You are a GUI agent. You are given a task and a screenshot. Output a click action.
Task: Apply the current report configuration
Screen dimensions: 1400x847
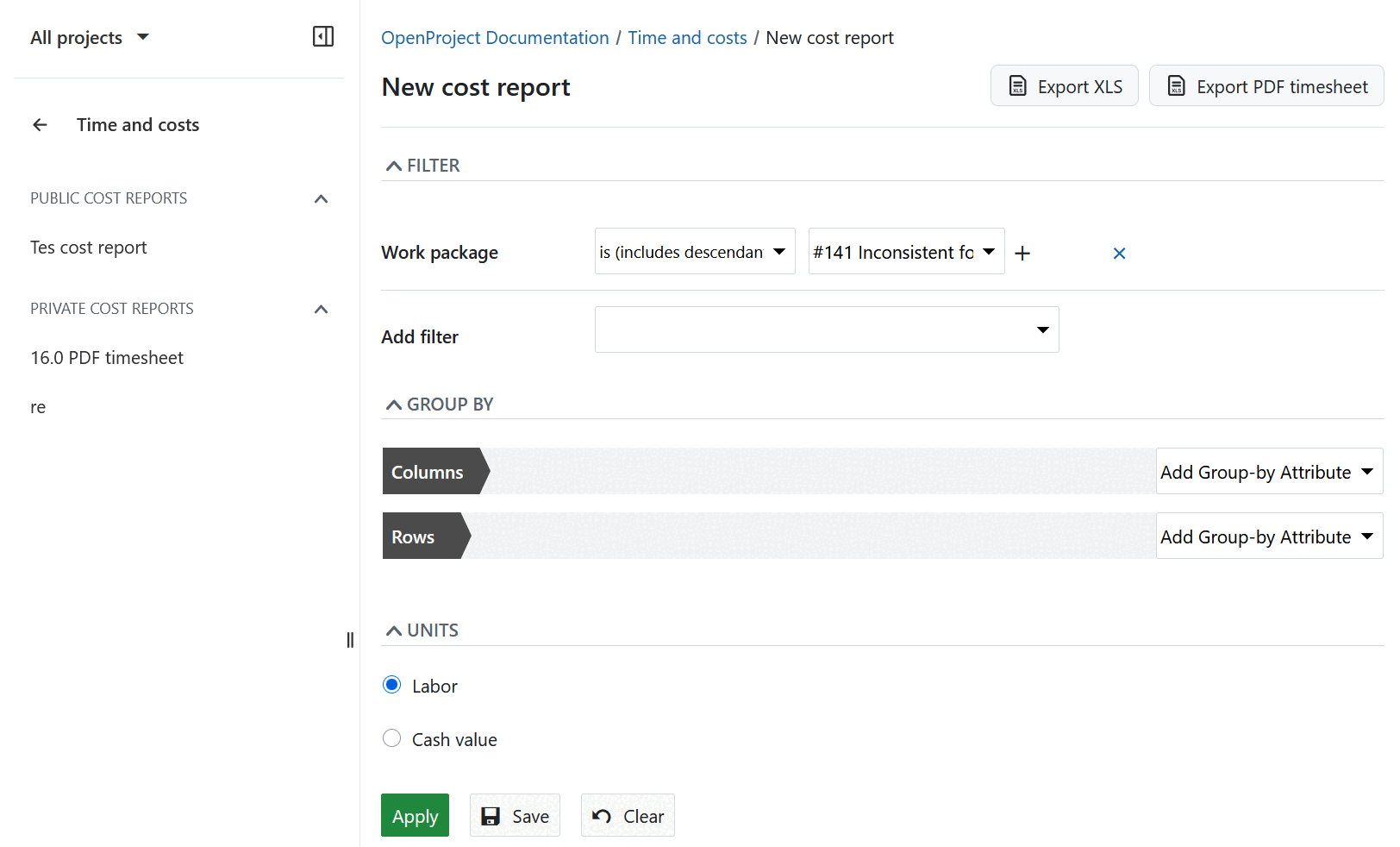point(415,815)
